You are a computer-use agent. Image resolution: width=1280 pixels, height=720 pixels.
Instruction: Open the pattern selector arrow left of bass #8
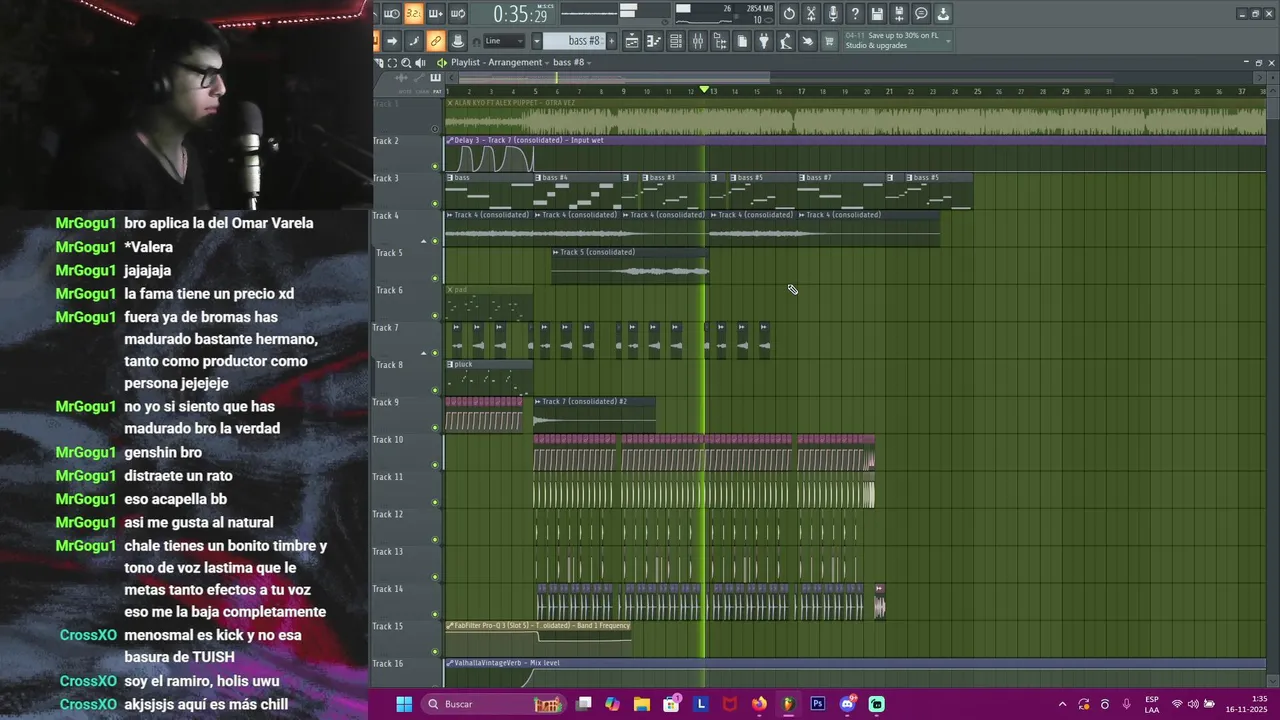tap(537, 41)
